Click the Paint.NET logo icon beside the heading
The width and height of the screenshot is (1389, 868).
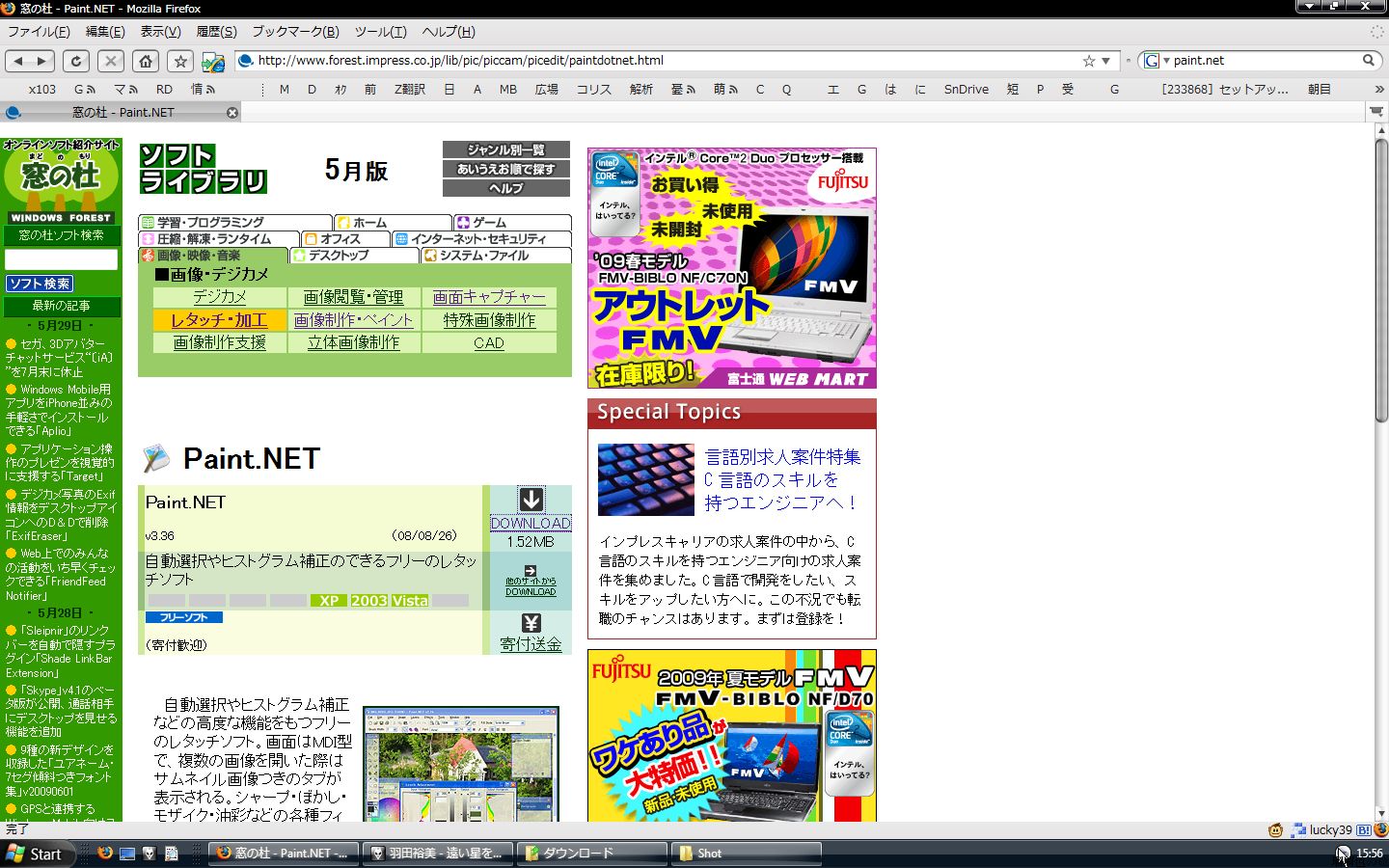155,459
